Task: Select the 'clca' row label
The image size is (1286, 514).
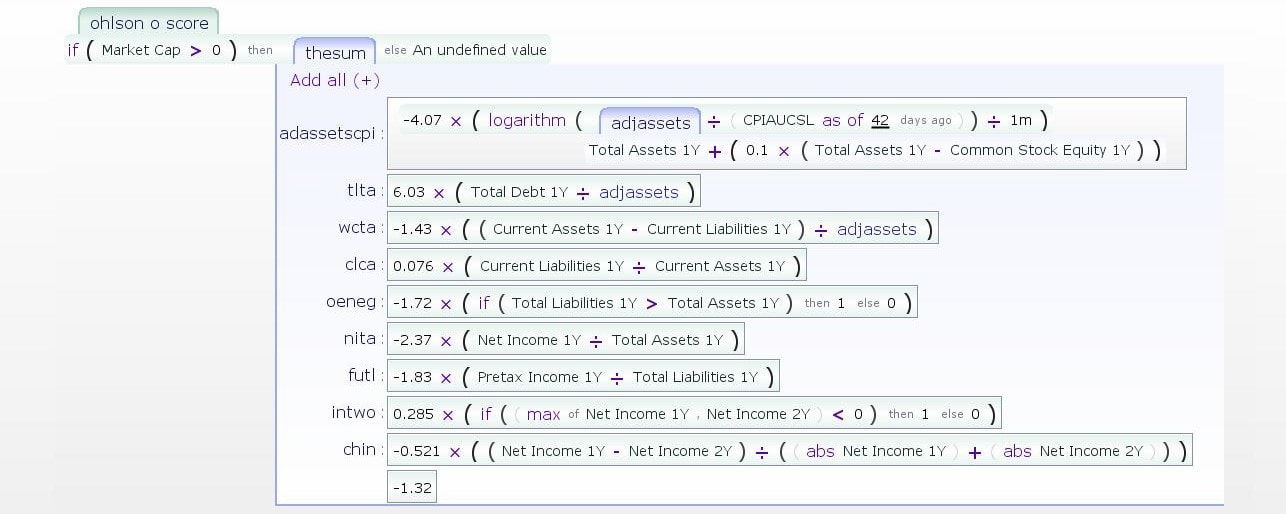Action: coord(360,264)
